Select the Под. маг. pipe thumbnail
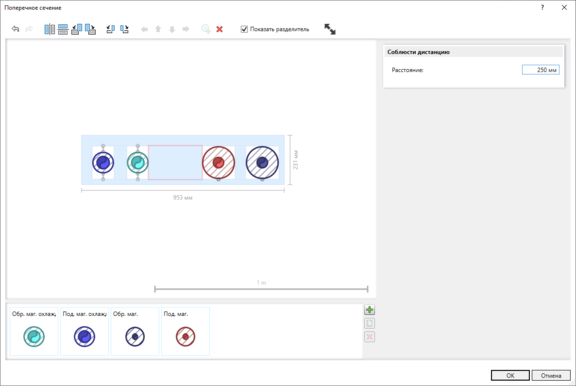Image resolution: width=576 pixels, height=386 pixels. pos(186,332)
